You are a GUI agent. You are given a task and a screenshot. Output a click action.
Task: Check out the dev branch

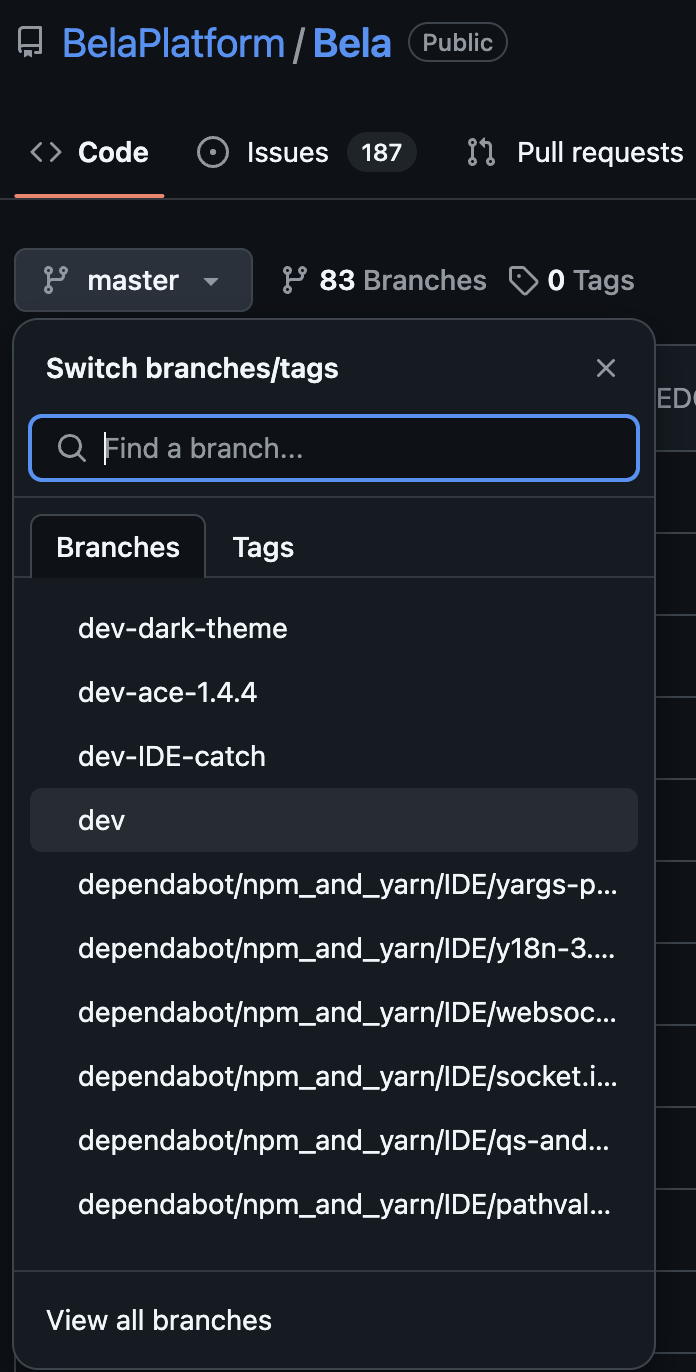[x=102, y=820]
